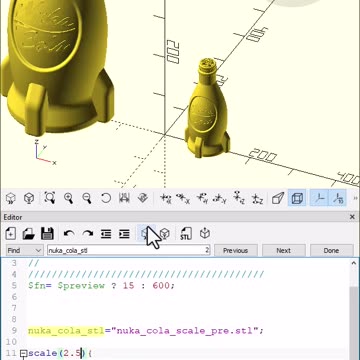Undo the last edit

pyautogui.click(x=69, y=234)
